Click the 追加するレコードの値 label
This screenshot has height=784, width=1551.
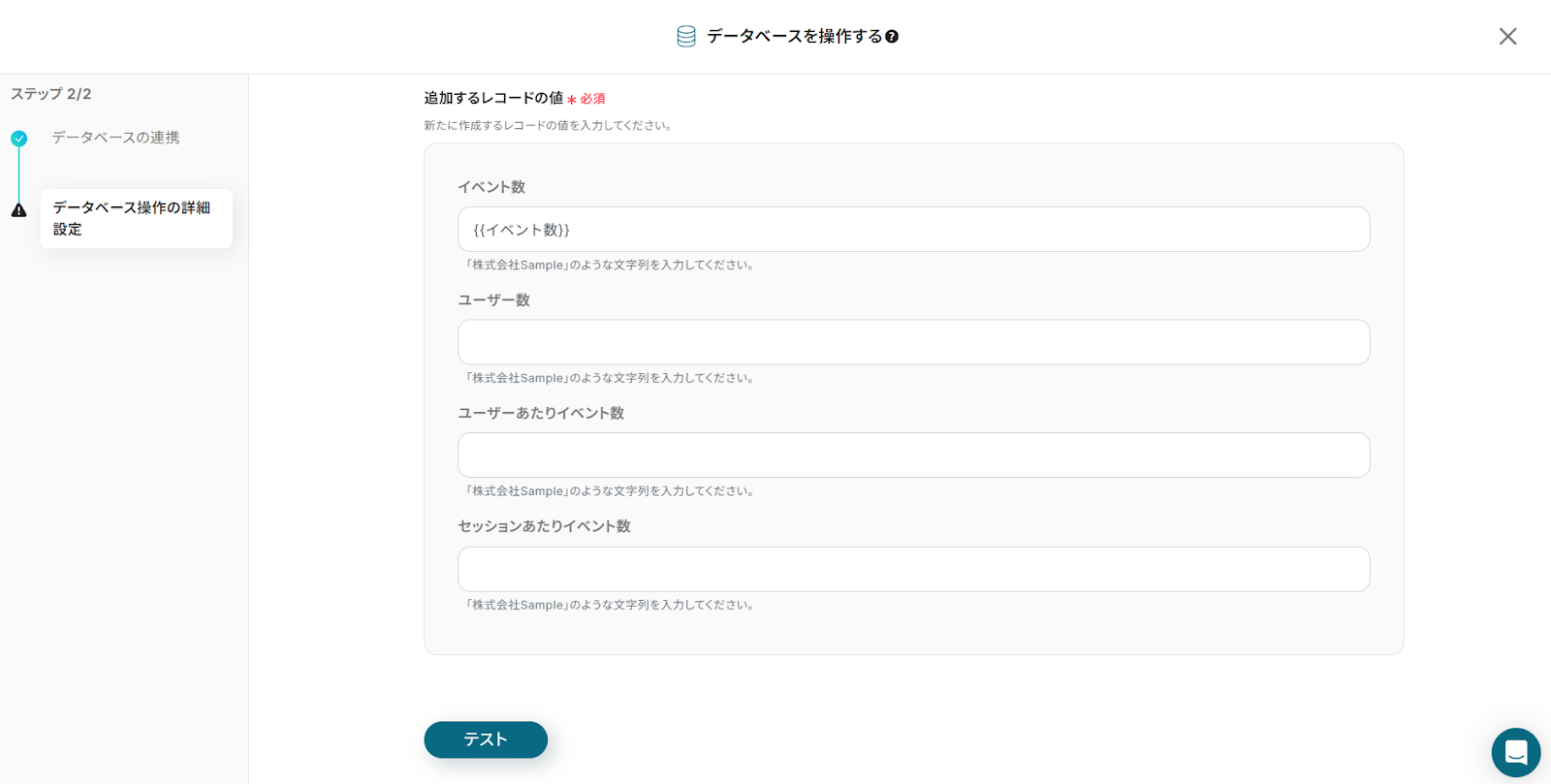pos(493,98)
